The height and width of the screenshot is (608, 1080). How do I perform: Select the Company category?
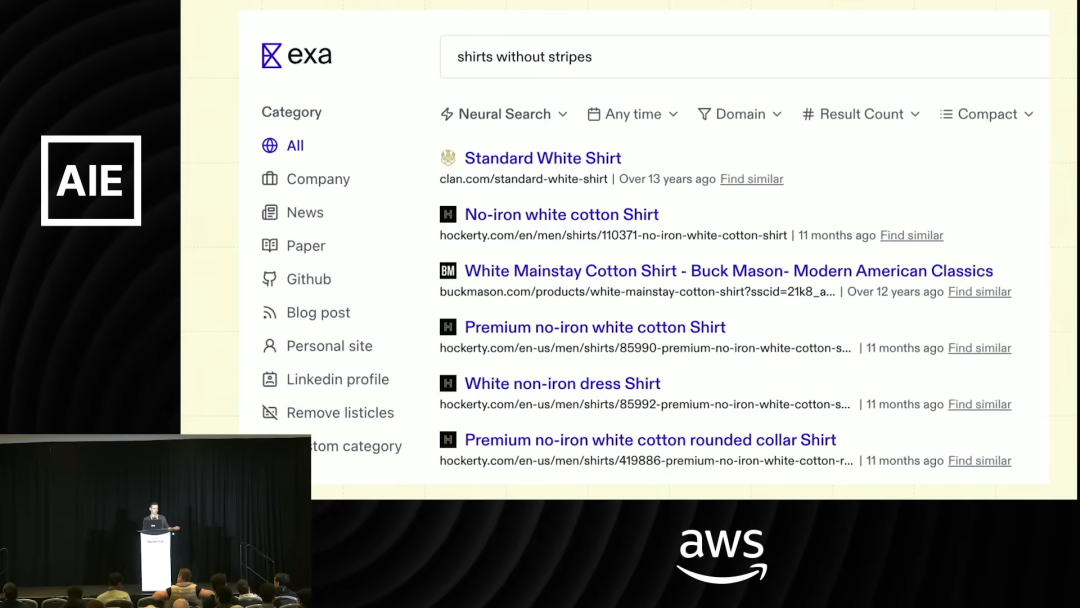pos(306,179)
